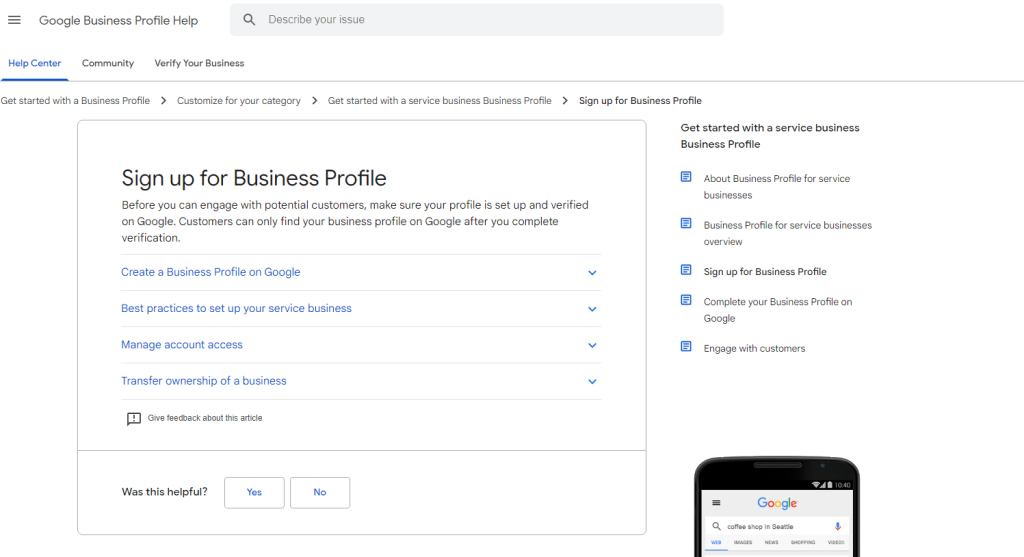
Task: Click article icon beside Engage with customers
Action: (x=686, y=346)
